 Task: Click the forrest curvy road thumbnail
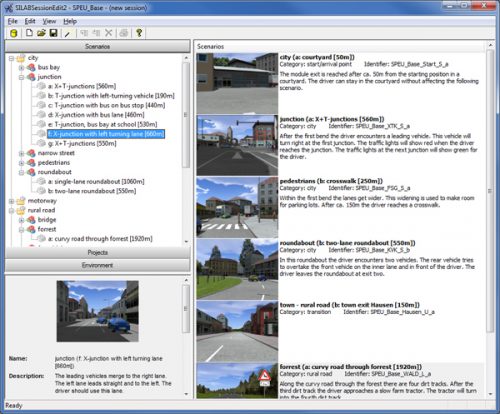tap(237, 381)
